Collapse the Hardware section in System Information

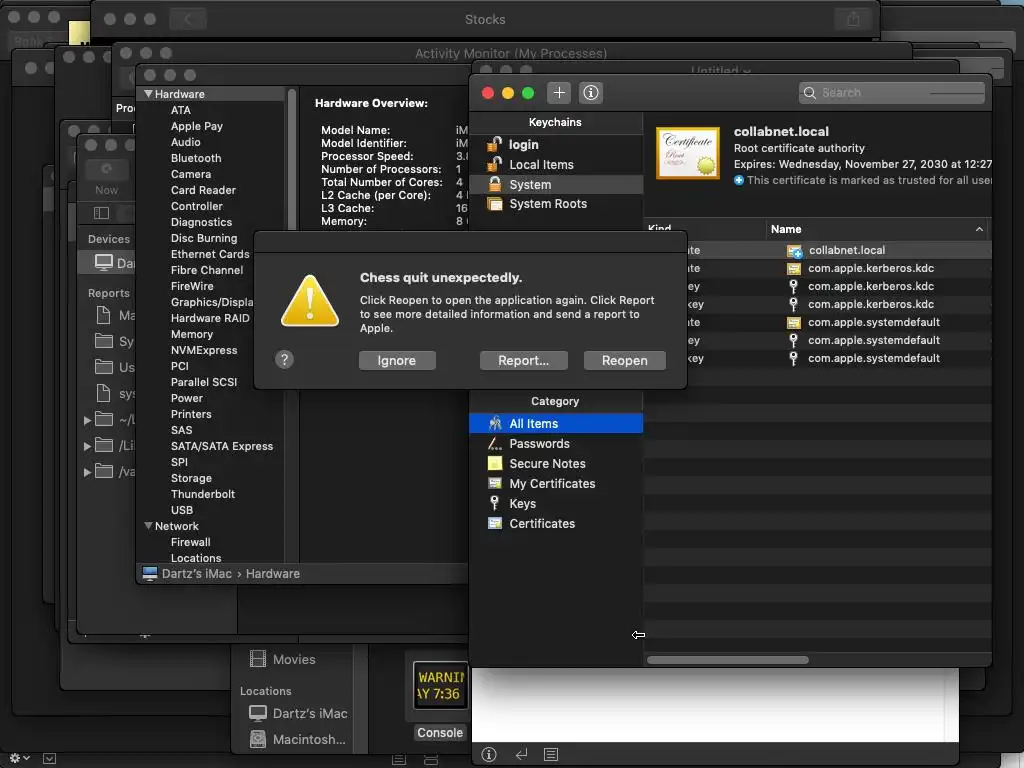pyautogui.click(x=148, y=94)
